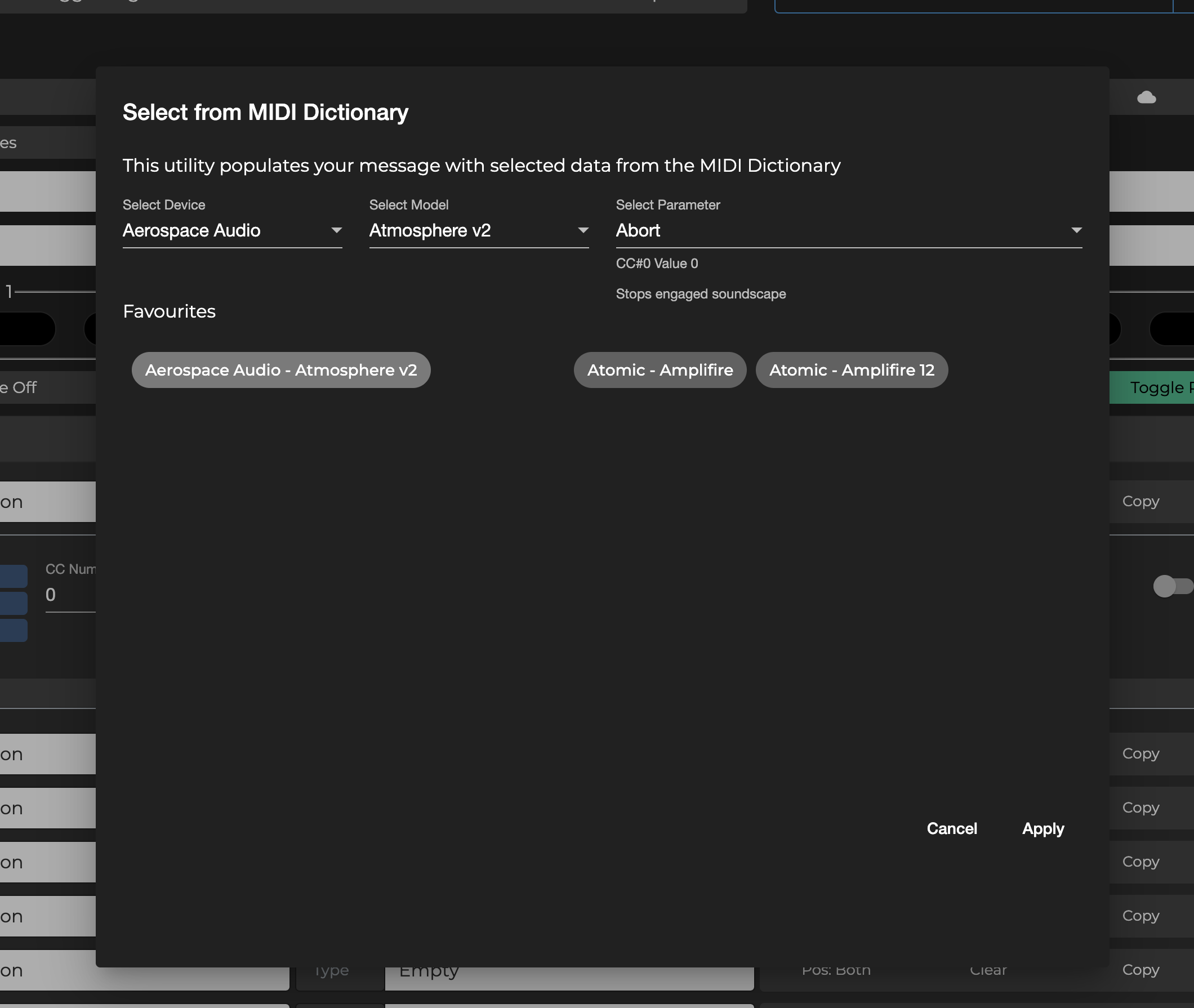
Task: Open the Select Device dropdown
Action: coord(232,230)
